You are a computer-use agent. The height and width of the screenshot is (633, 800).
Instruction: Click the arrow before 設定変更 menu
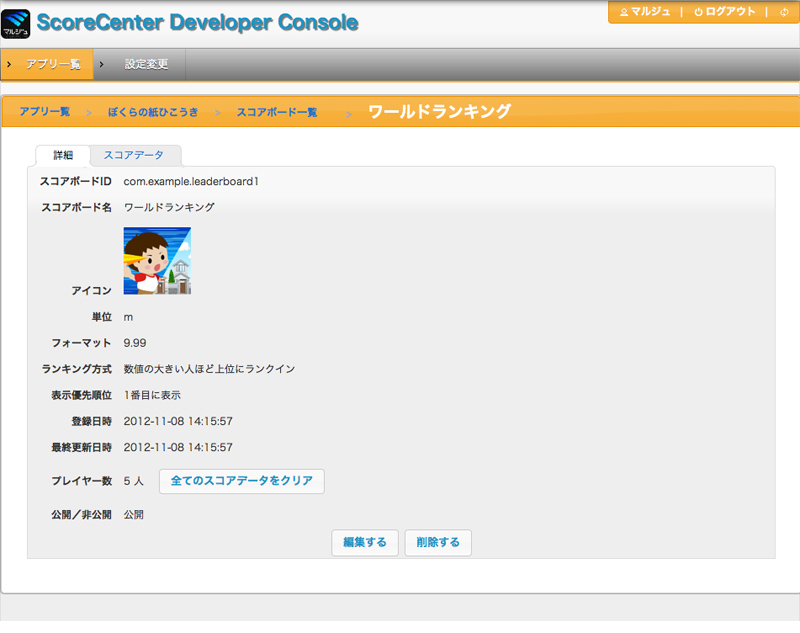[x=102, y=64]
